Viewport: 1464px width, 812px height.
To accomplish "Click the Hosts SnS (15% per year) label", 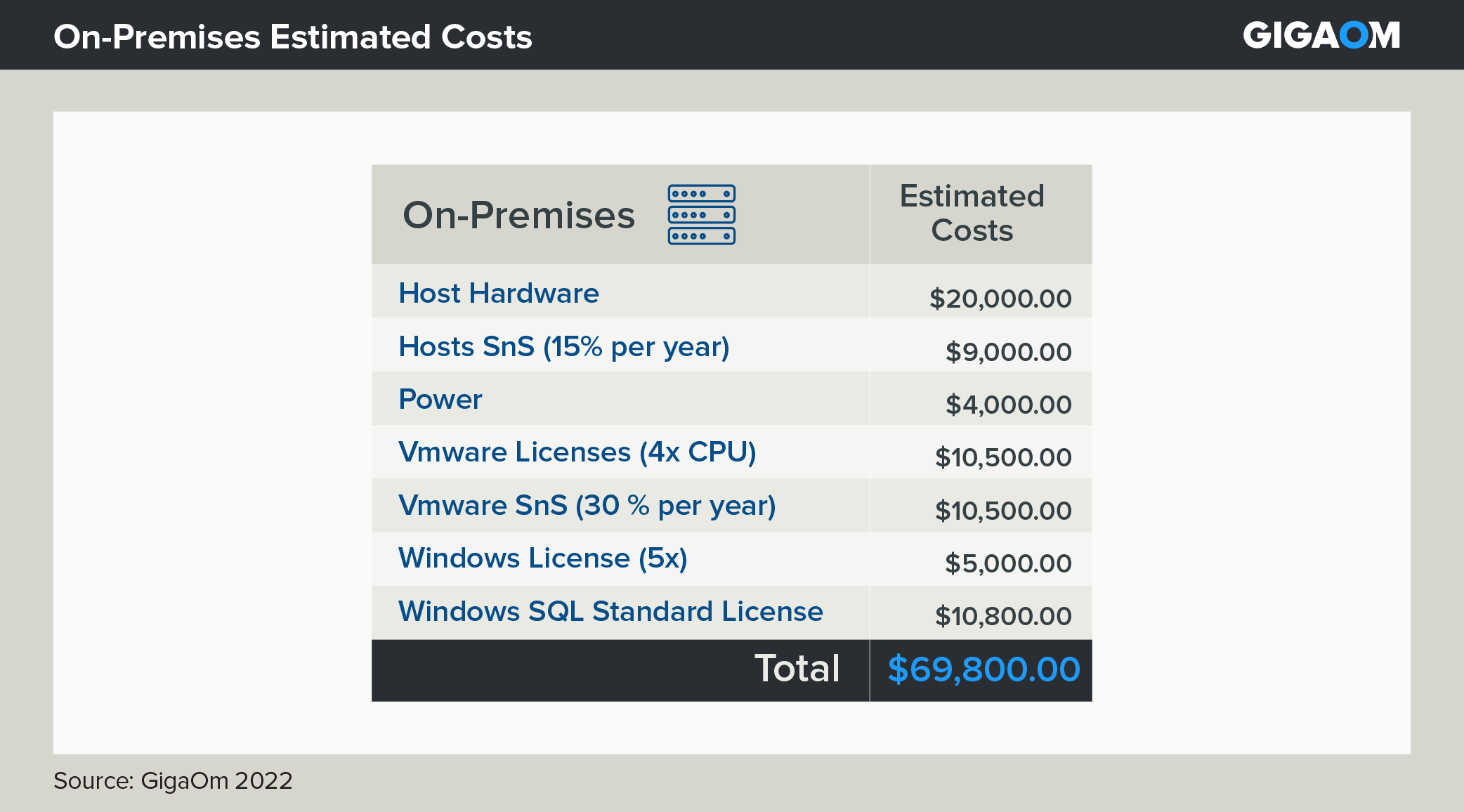I will (563, 346).
